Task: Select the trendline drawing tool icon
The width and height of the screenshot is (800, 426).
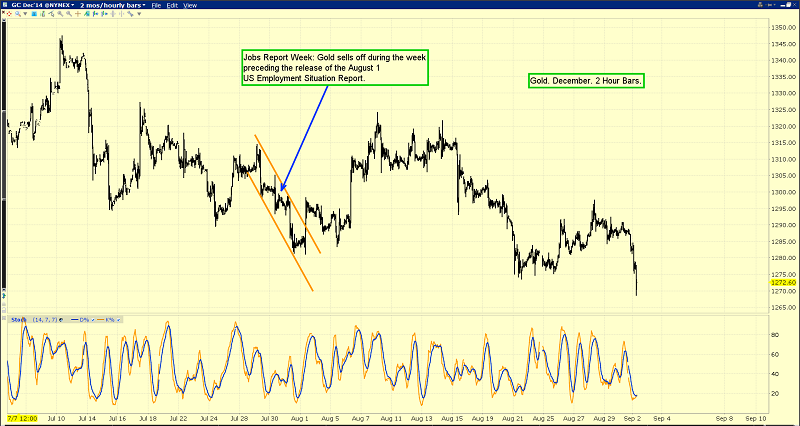Action: coord(52,14)
